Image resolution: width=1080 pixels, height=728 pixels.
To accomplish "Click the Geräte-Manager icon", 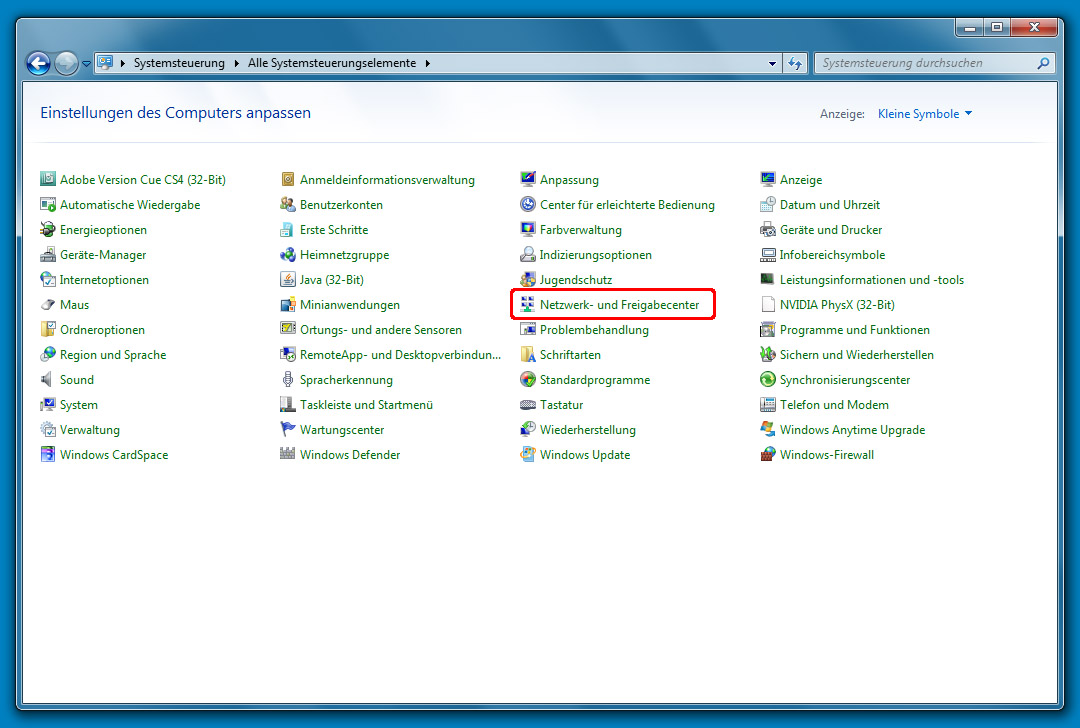I will pos(48,255).
